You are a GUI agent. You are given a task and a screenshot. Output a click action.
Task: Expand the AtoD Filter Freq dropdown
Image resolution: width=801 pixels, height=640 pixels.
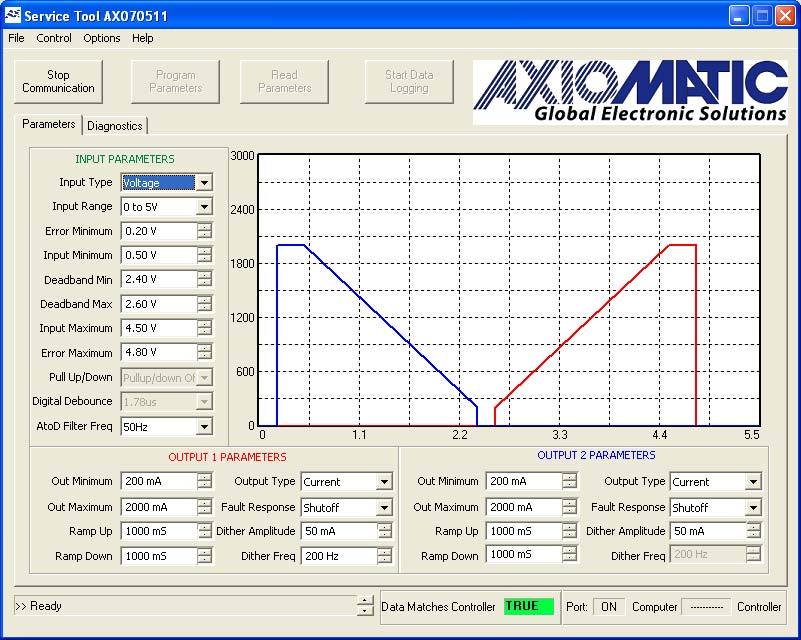tap(204, 427)
